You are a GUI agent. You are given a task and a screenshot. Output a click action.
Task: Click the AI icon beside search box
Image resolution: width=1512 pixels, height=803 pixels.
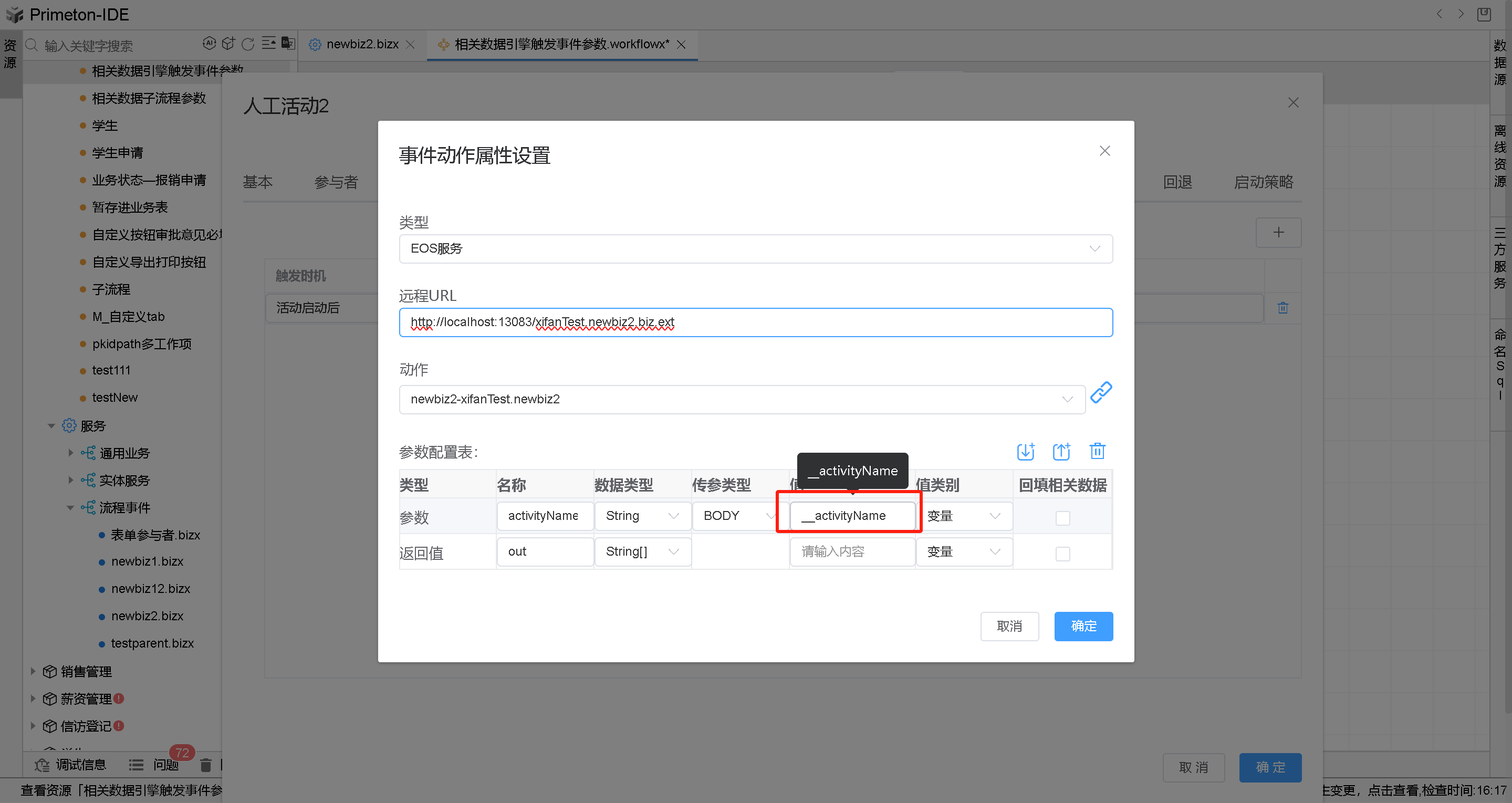click(x=209, y=43)
